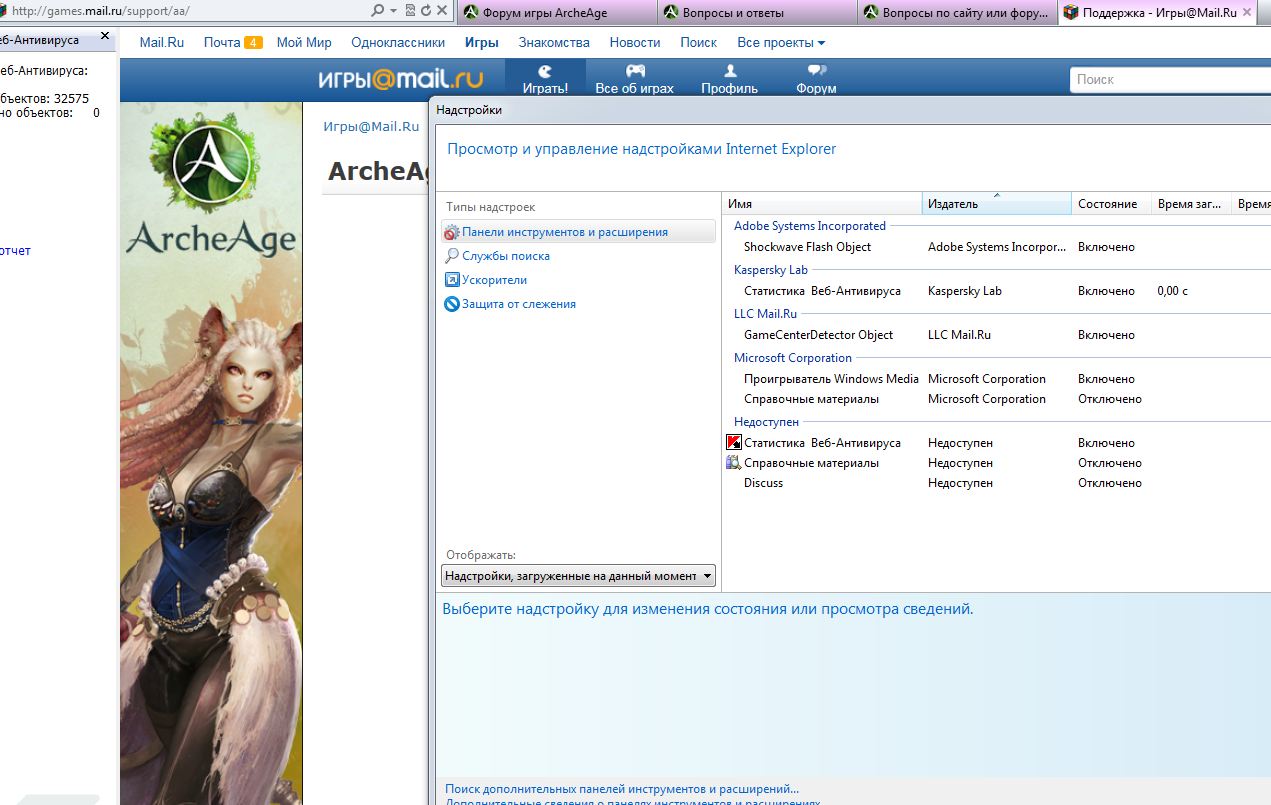Click the site Поиск search field
Screen dimensions: 1271x805
pos(1170,79)
